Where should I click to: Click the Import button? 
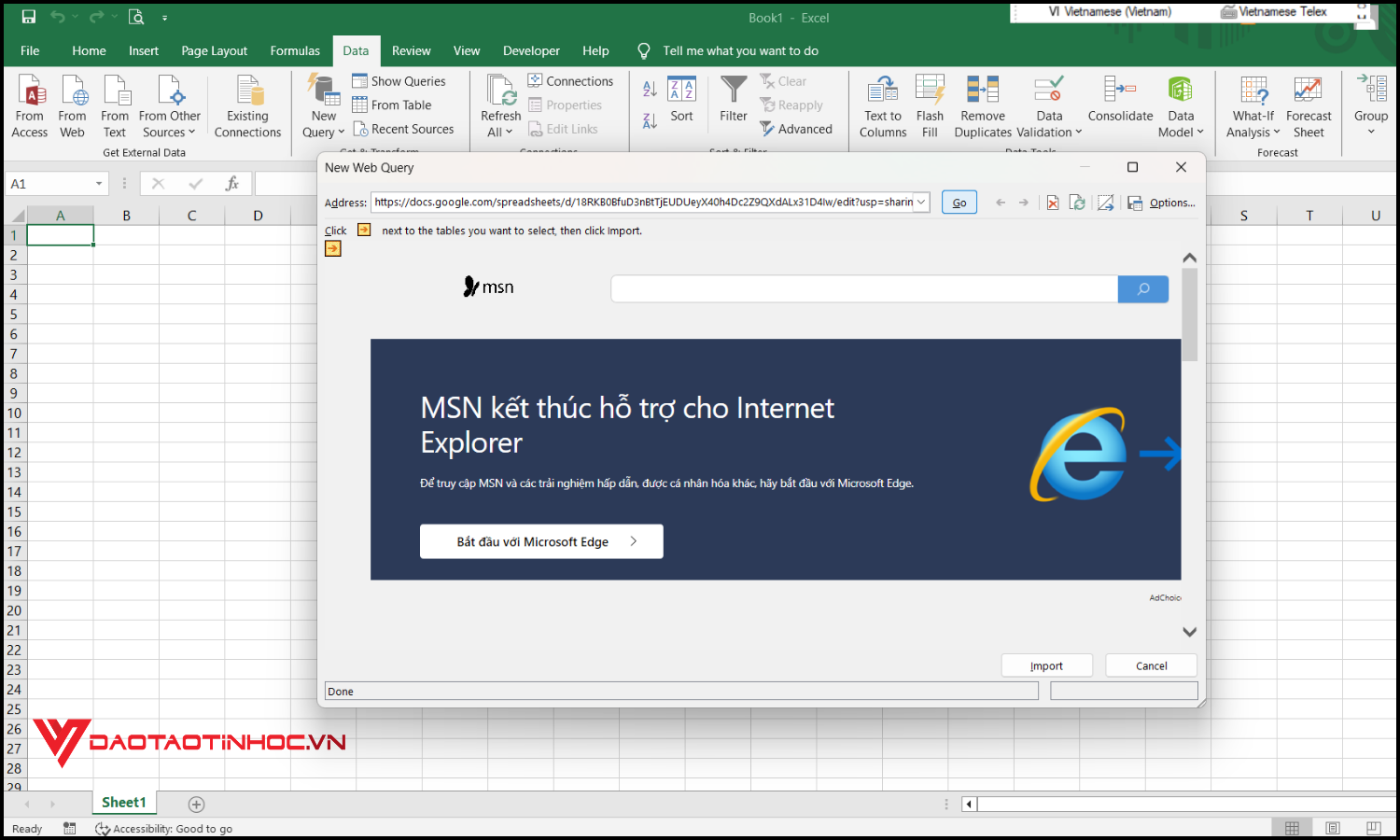[1046, 665]
